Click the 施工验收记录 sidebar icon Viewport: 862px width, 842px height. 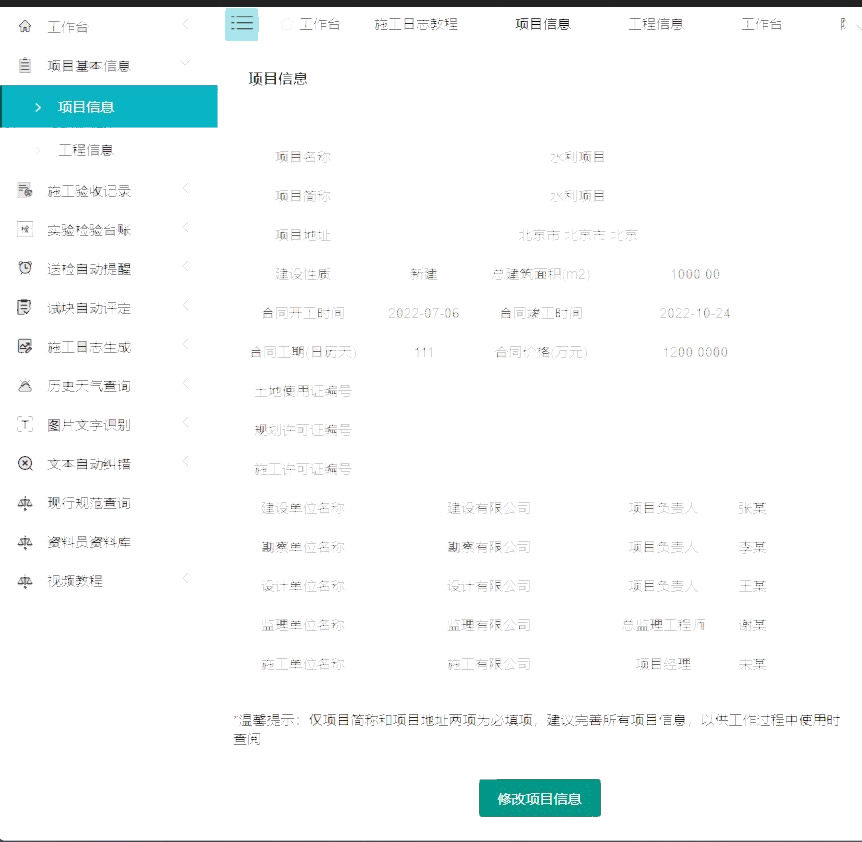25,190
